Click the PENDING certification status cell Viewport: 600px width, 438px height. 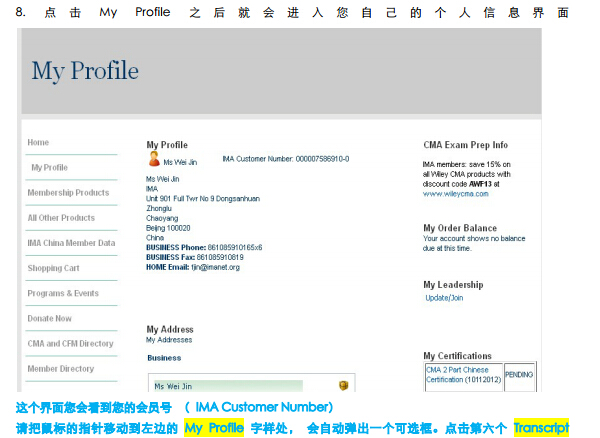[x=519, y=375]
